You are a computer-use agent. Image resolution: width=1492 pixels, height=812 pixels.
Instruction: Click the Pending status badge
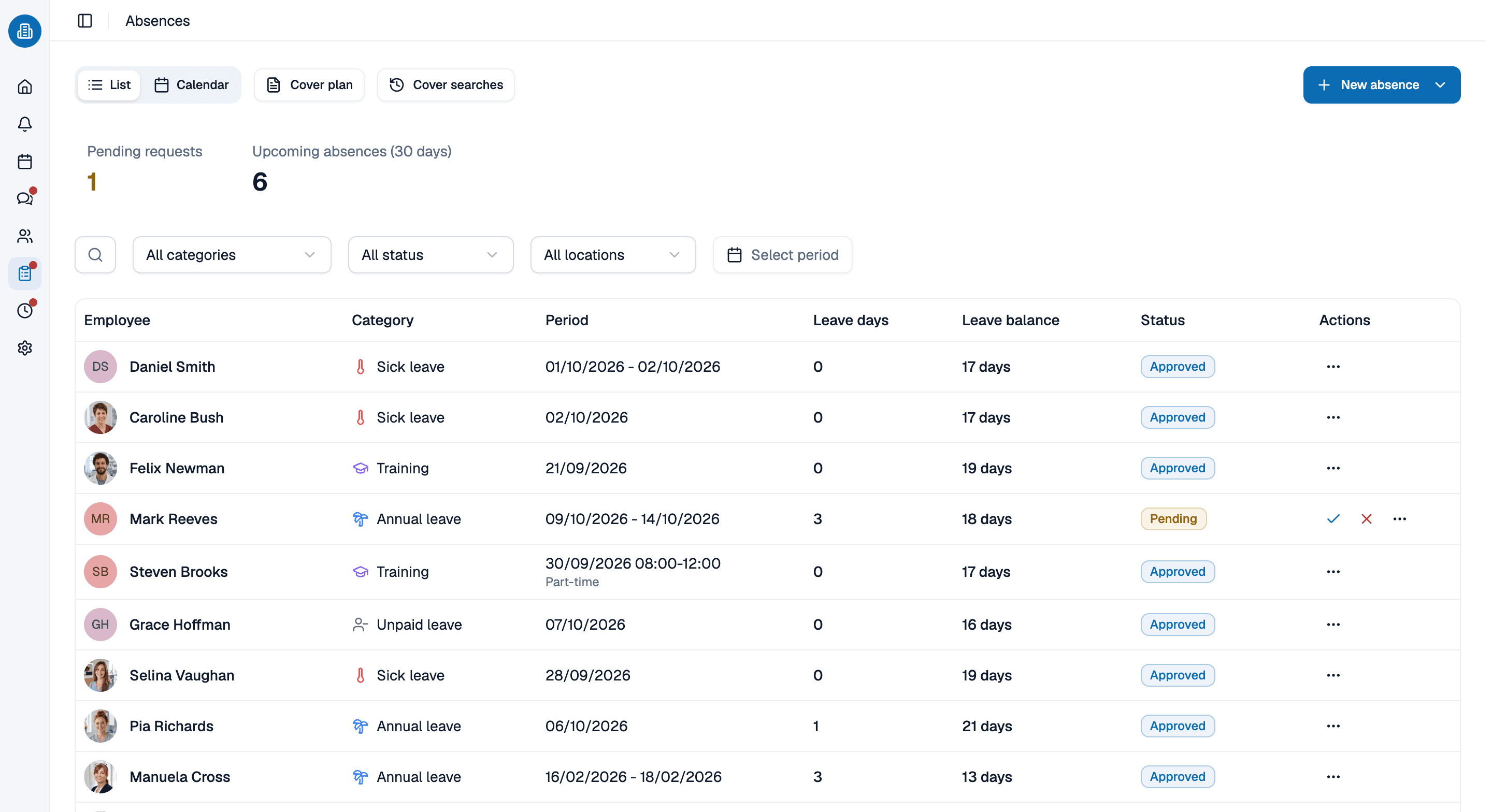tap(1173, 519)
